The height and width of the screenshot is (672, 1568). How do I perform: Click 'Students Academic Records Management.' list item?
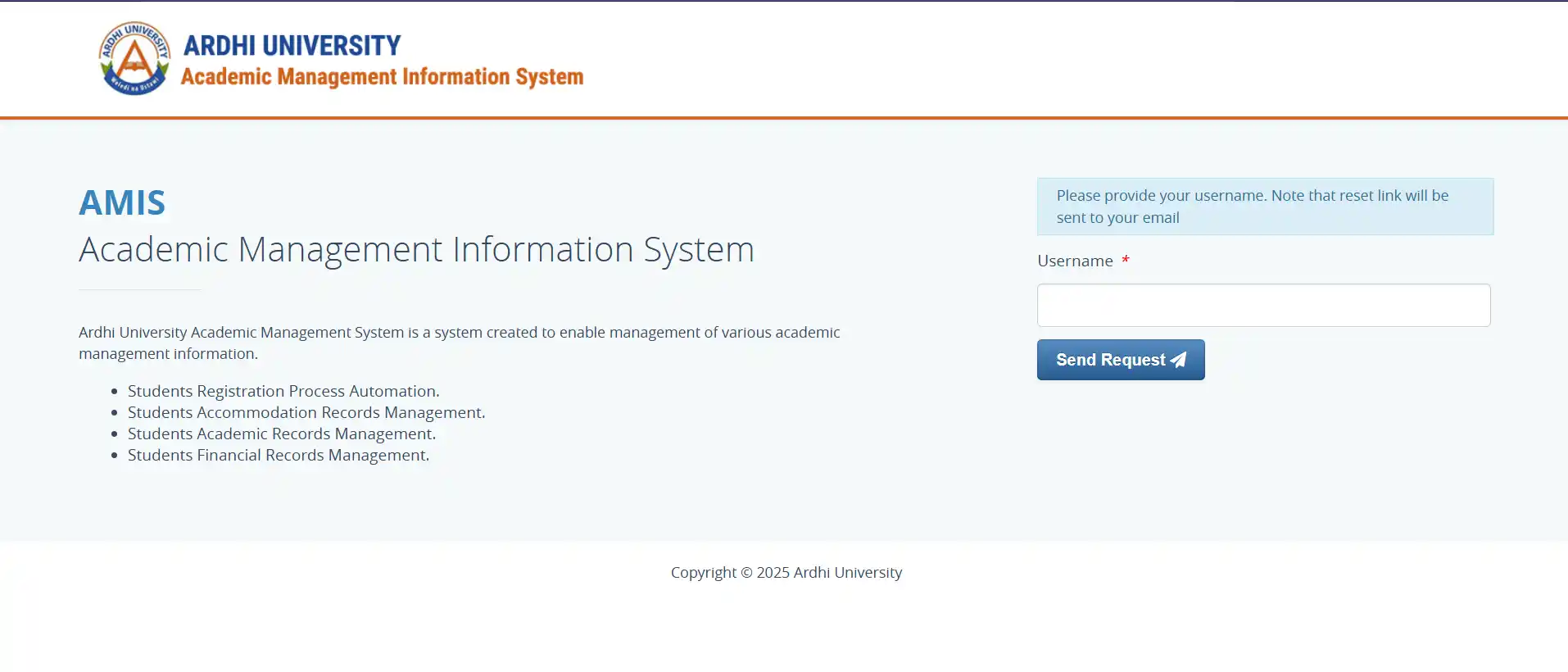pos(282,434)
